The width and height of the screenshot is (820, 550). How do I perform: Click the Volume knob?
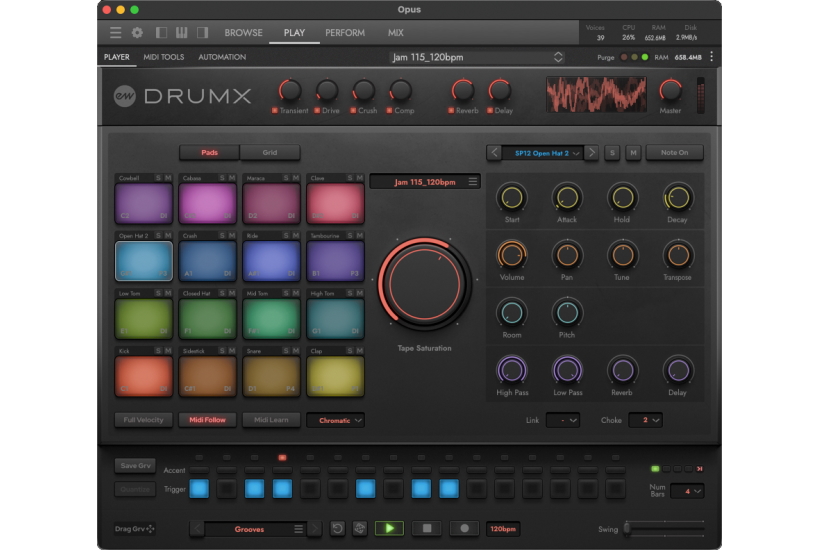coord(512,255)
